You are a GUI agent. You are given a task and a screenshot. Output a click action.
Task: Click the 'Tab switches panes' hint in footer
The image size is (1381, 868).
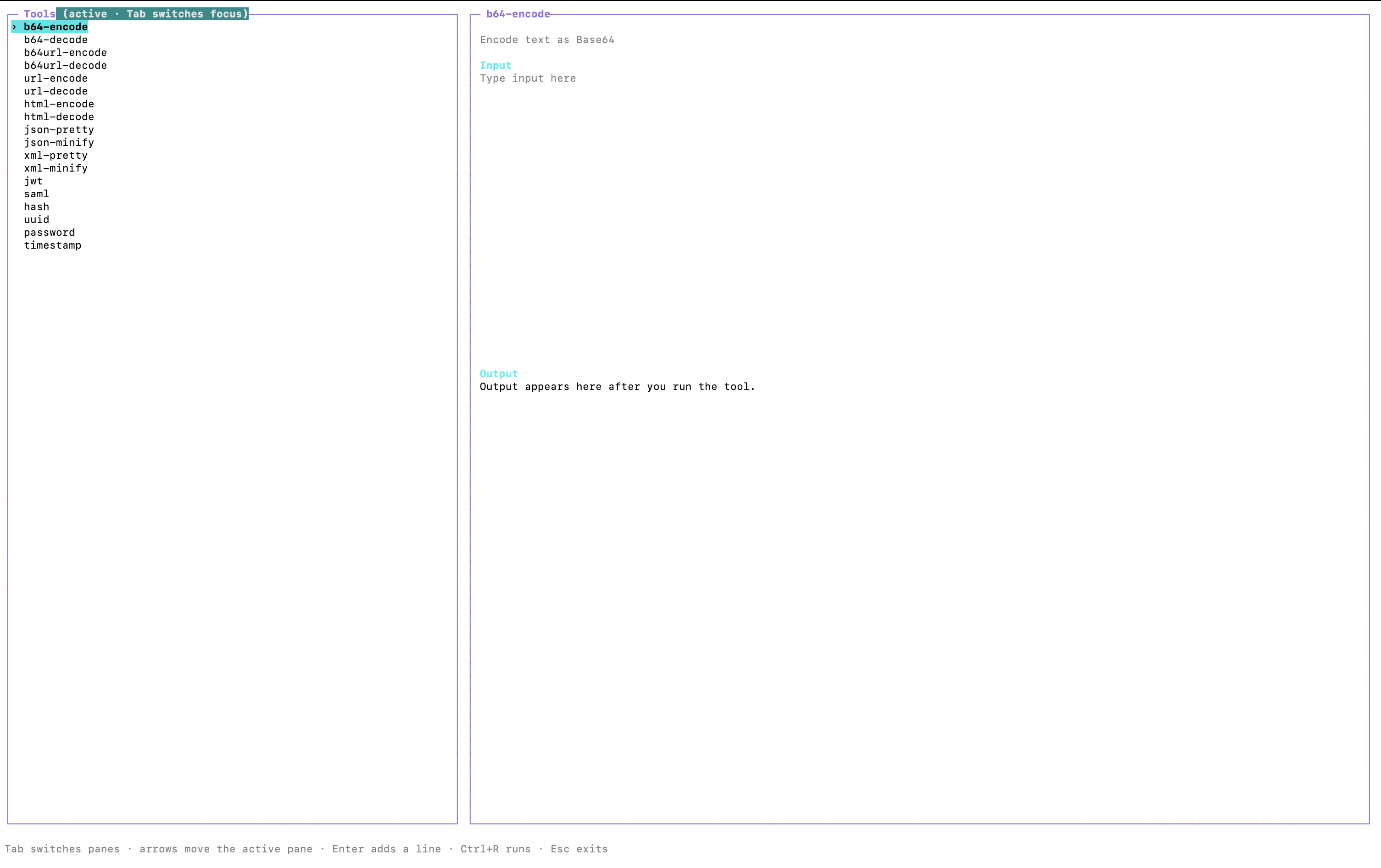point(62,849)
